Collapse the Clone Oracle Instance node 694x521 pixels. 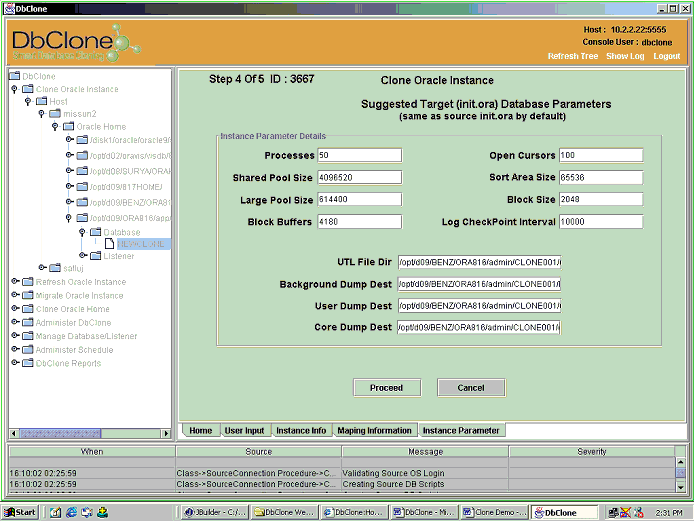[x=15, y=89]
